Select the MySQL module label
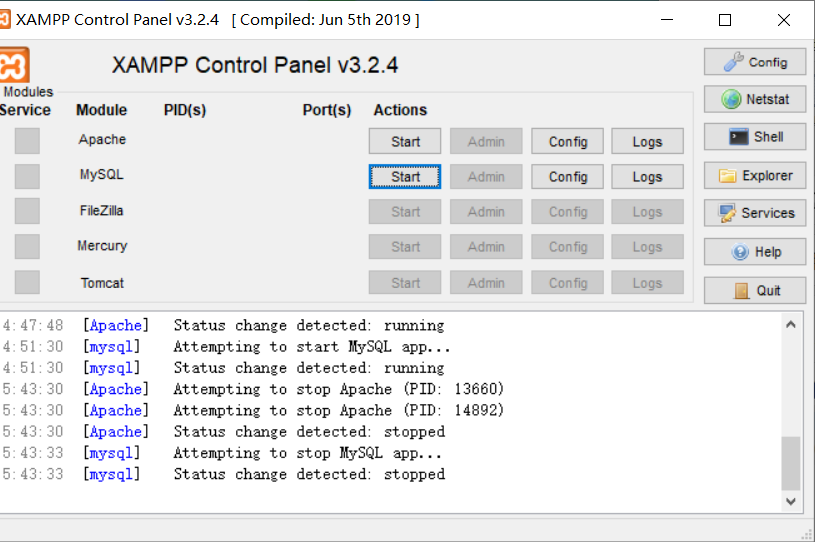815x542 pixels. pyautogui.click(x=102, y=175)
